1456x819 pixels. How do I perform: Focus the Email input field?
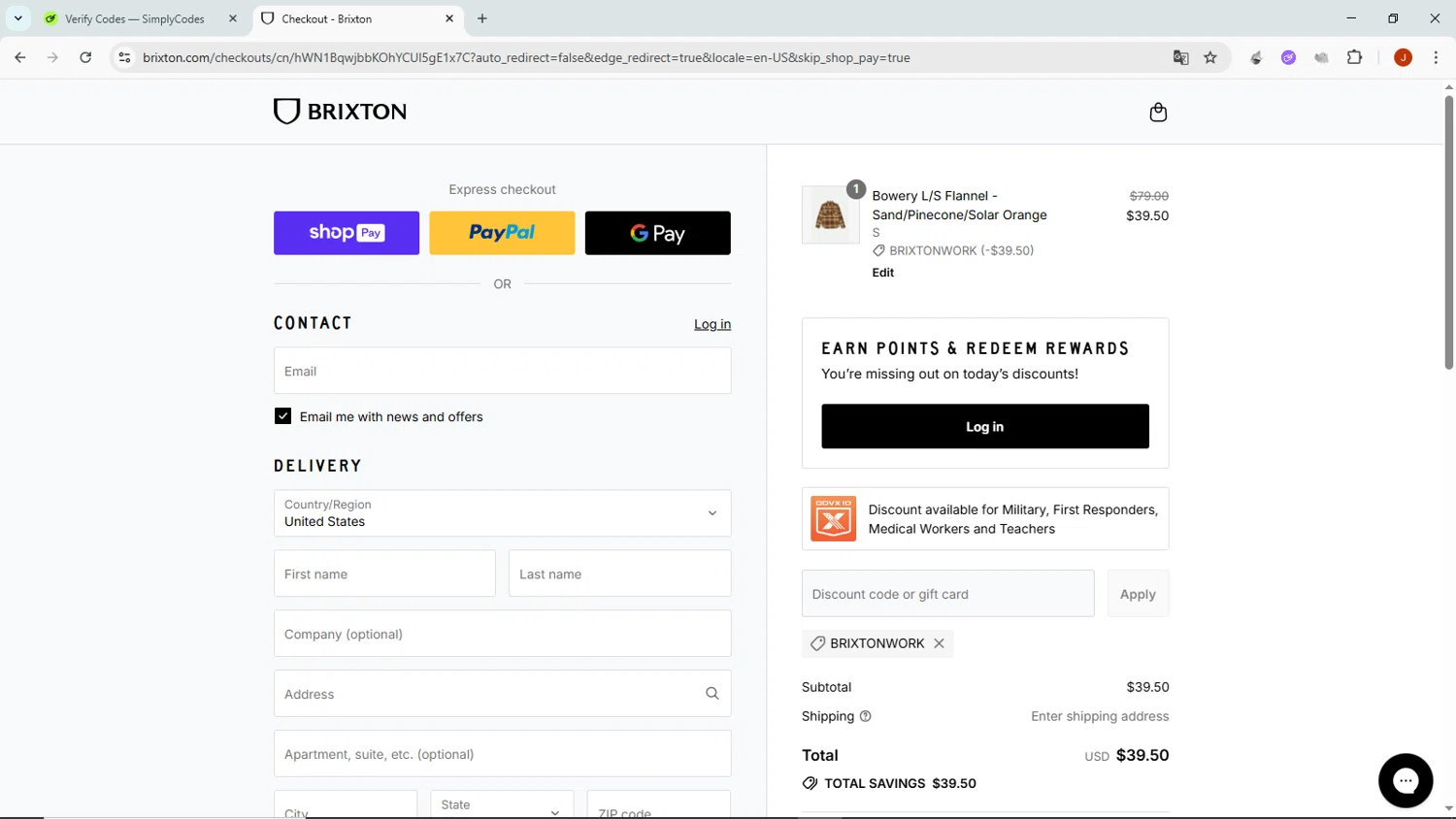point(502,371)
